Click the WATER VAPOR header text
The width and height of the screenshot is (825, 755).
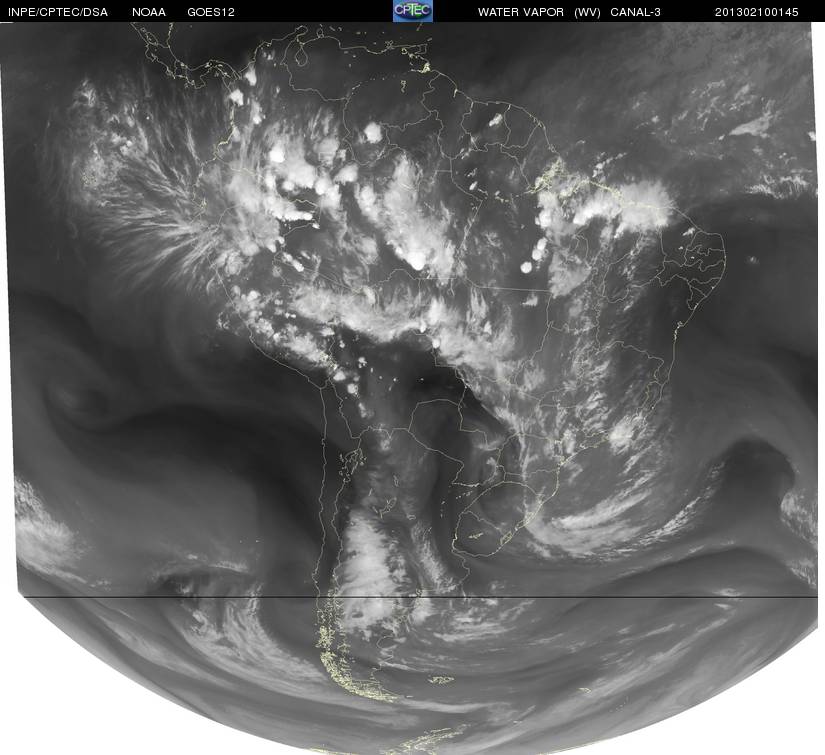[x=521, y=12]
